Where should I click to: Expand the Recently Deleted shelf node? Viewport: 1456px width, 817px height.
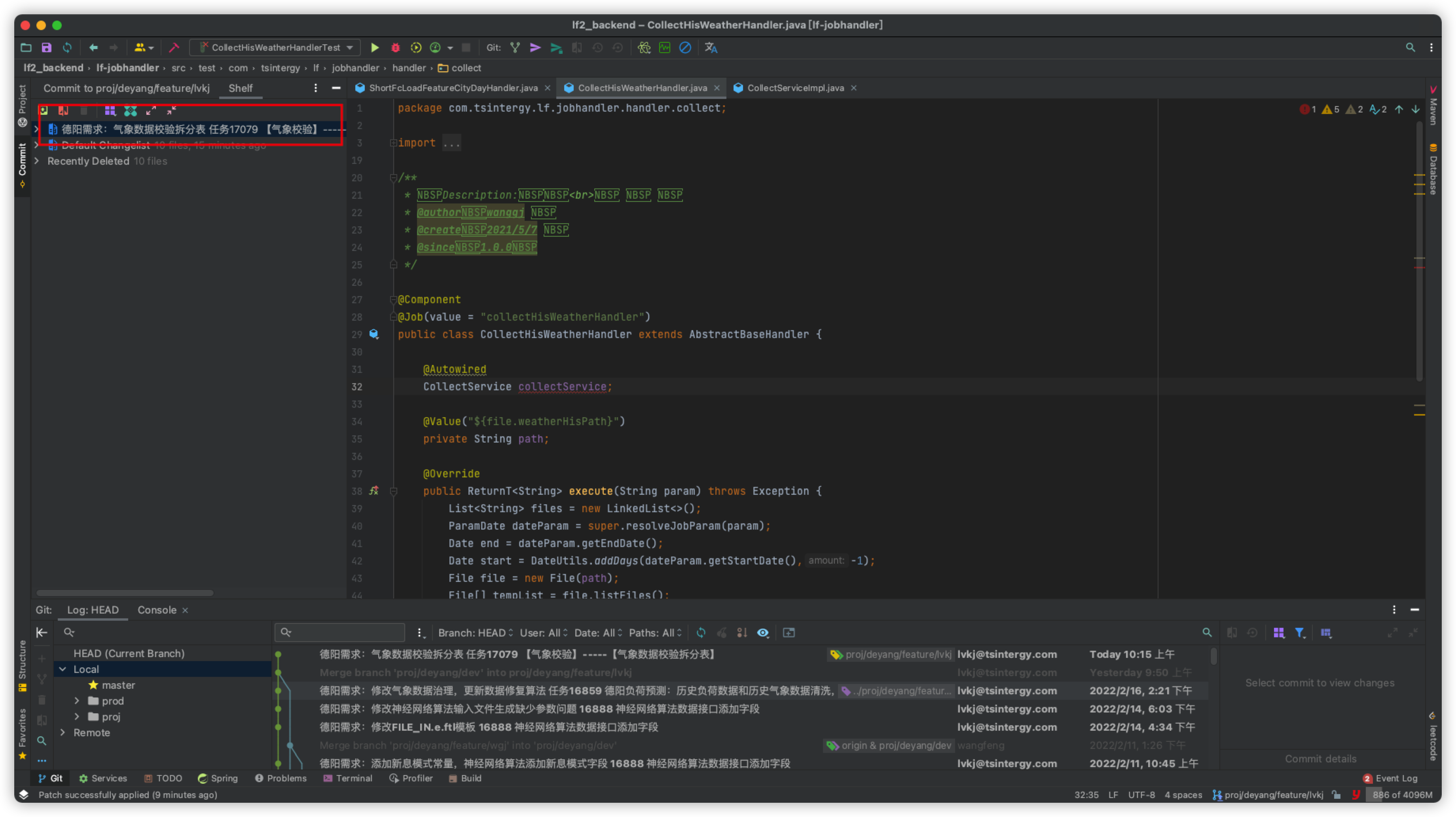pos(37,161)
